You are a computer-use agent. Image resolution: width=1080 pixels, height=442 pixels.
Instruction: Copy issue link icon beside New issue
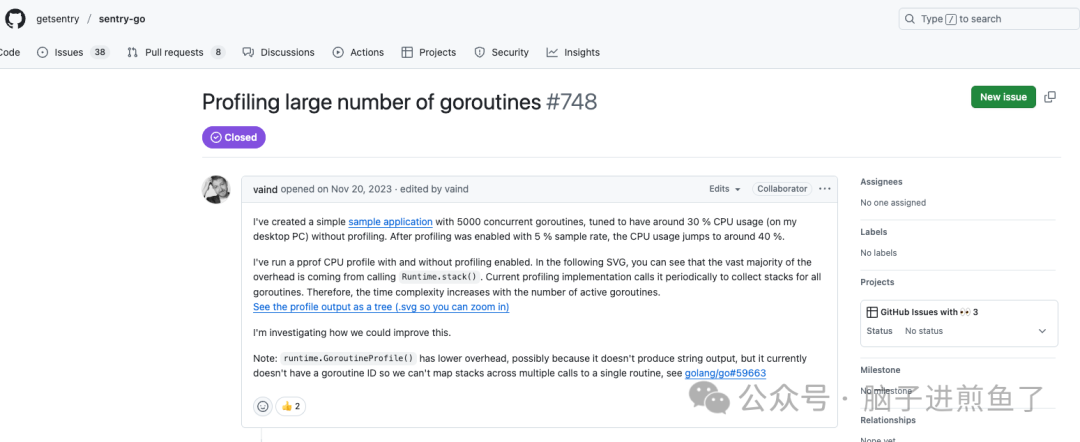tap(1050, 97)
